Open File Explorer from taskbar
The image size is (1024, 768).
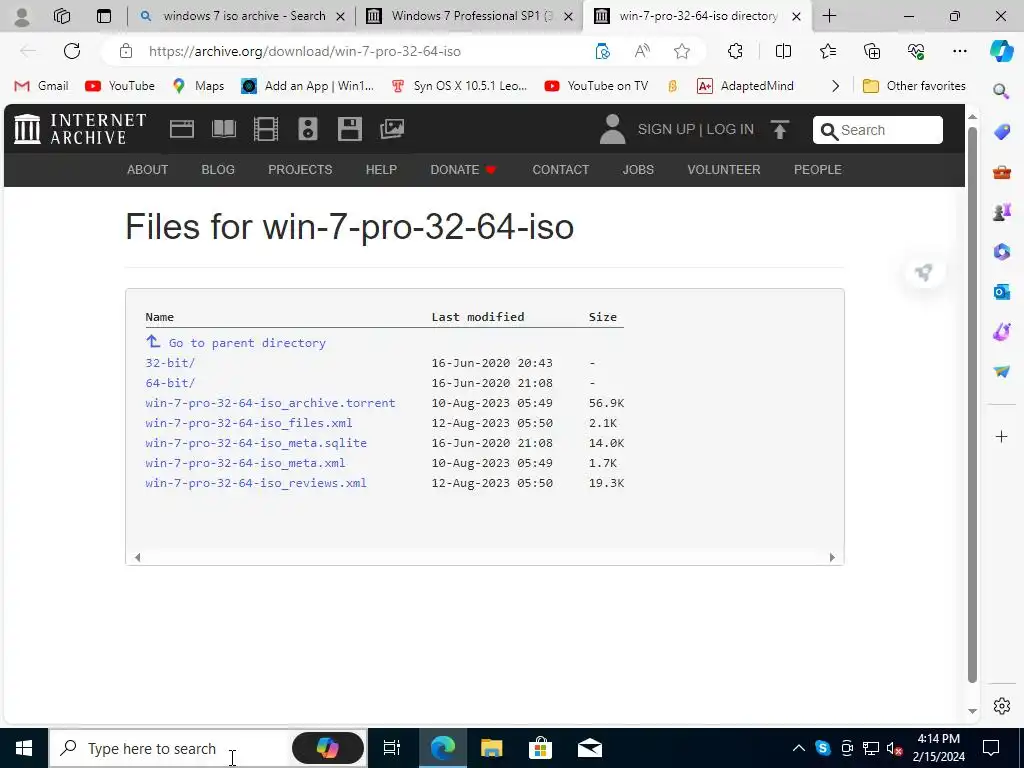(x=491, y=748)
